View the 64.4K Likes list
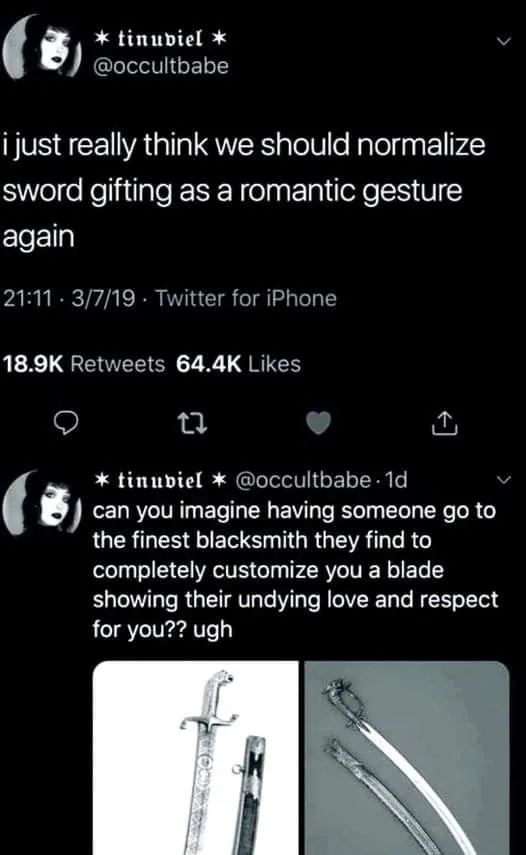The width and height of the screenshot is (526, 855). 238,364
